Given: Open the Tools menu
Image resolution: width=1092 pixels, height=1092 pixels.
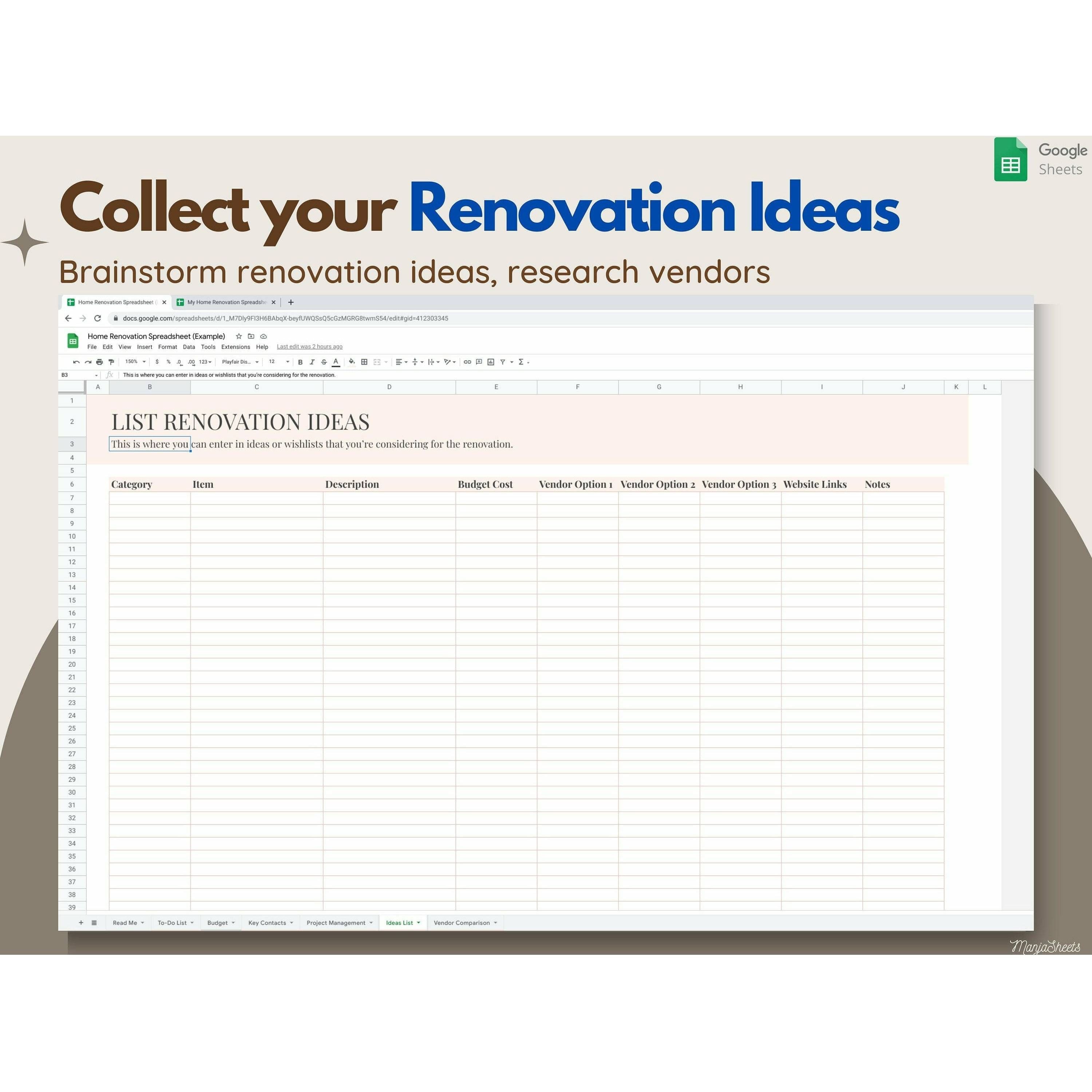Looking at the screenshot, I should (208, 347).
